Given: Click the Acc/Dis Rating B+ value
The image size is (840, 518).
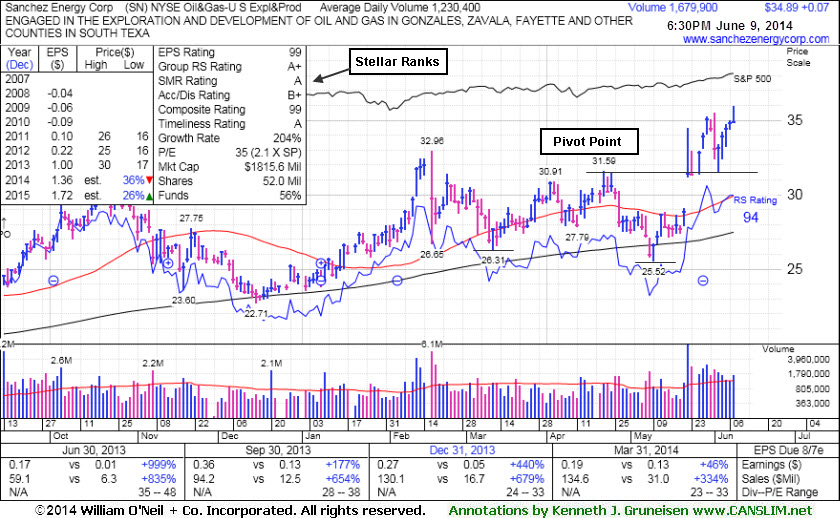Looking at the screenshot, I should [x=295, y=95].
